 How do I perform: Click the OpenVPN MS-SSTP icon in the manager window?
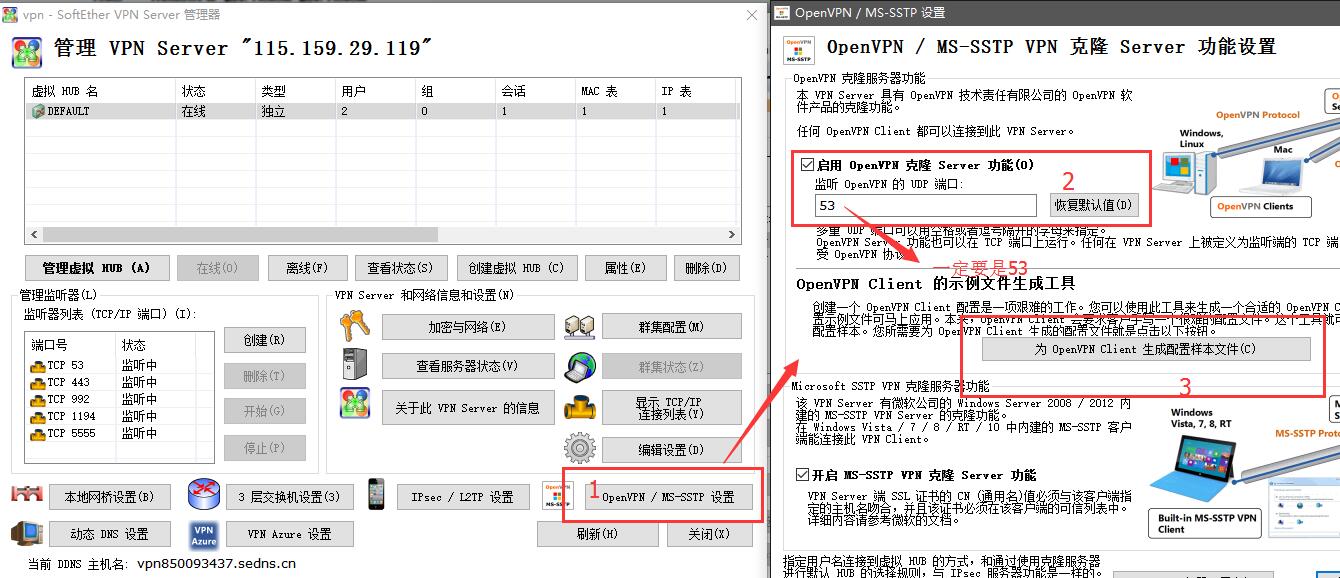pyautogui.click(x=558, y=496)
